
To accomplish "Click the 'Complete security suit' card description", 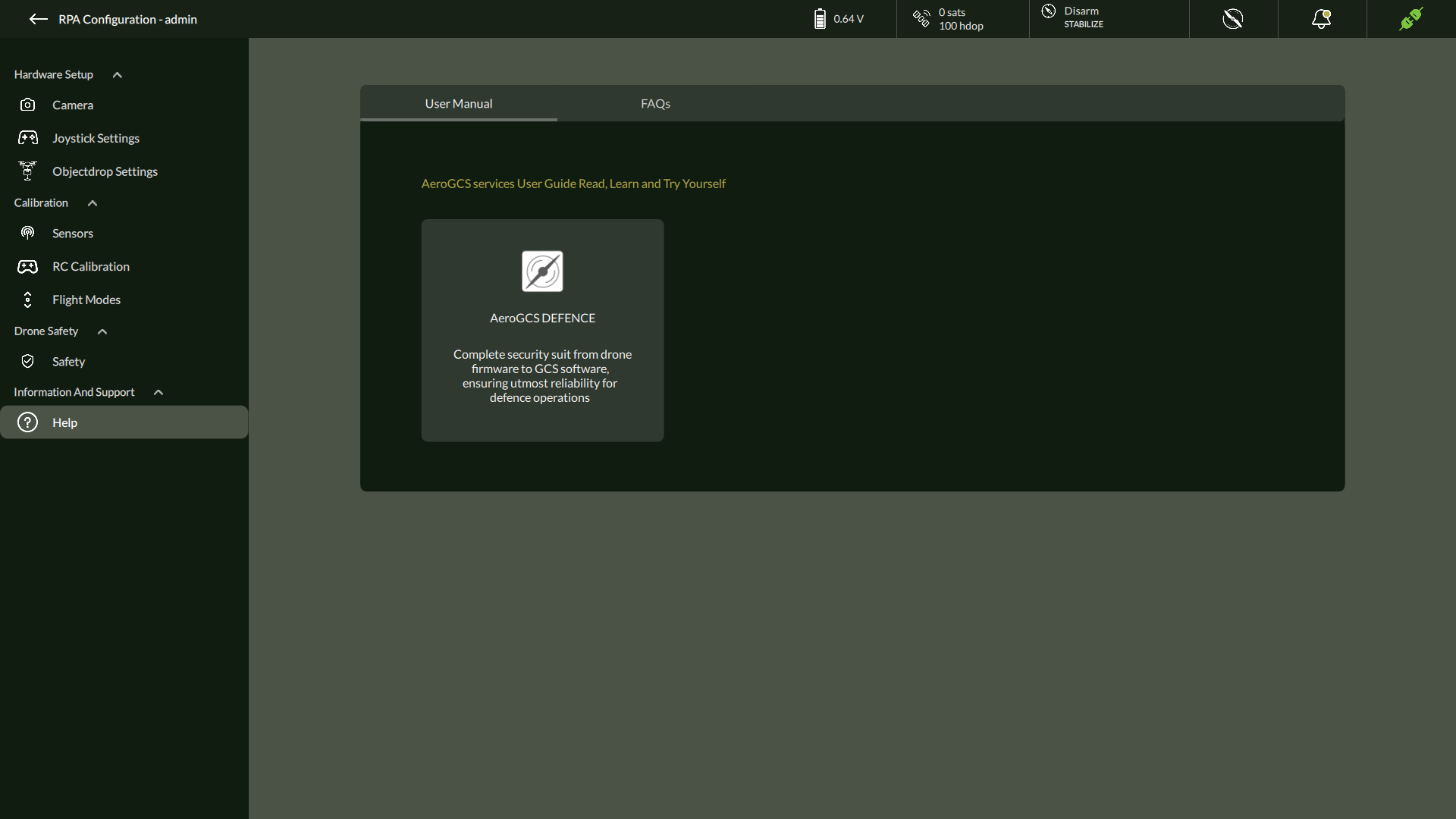I will 542,376.
